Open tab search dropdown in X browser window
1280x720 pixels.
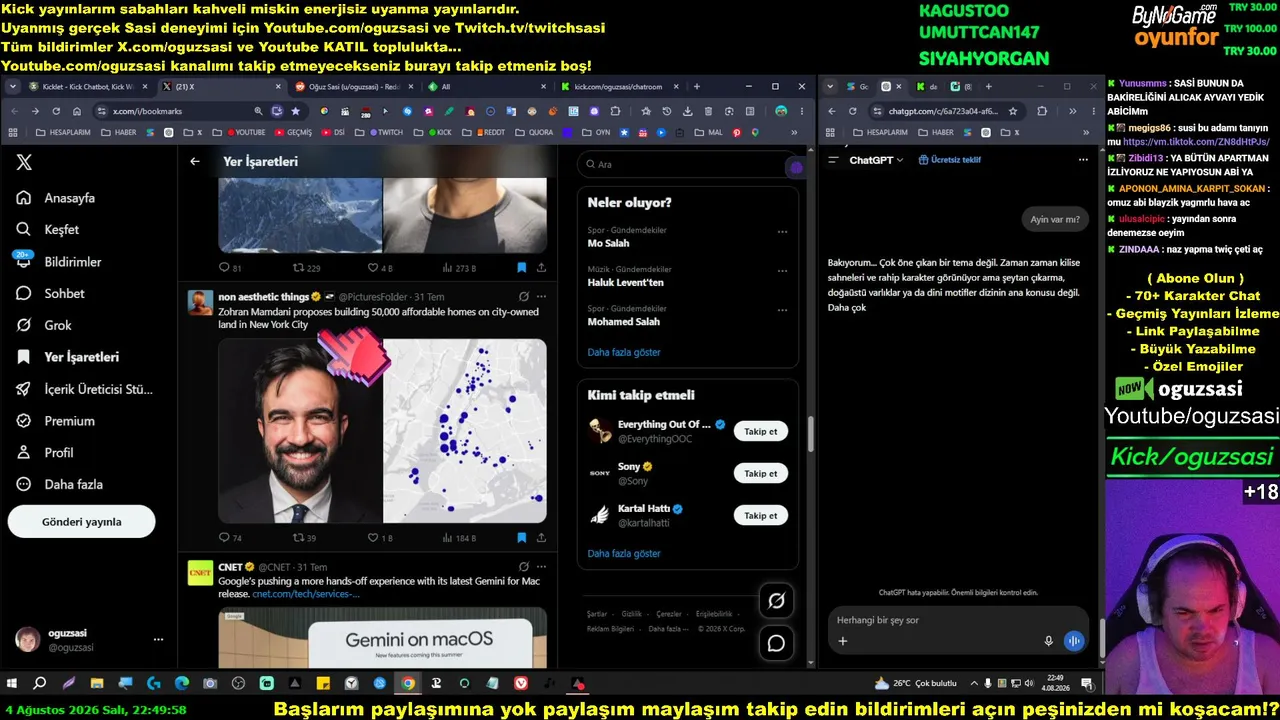[x=13, y=87]
